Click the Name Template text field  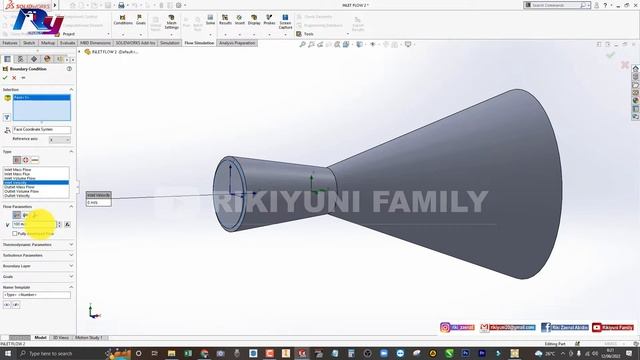[37, 295]
